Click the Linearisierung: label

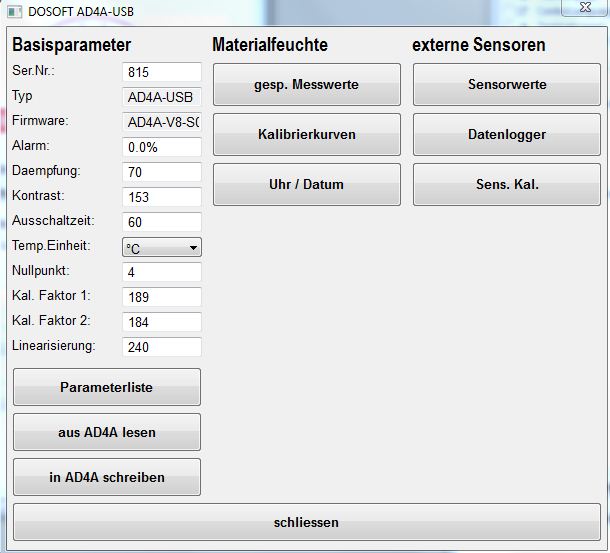tap(54, 346)
